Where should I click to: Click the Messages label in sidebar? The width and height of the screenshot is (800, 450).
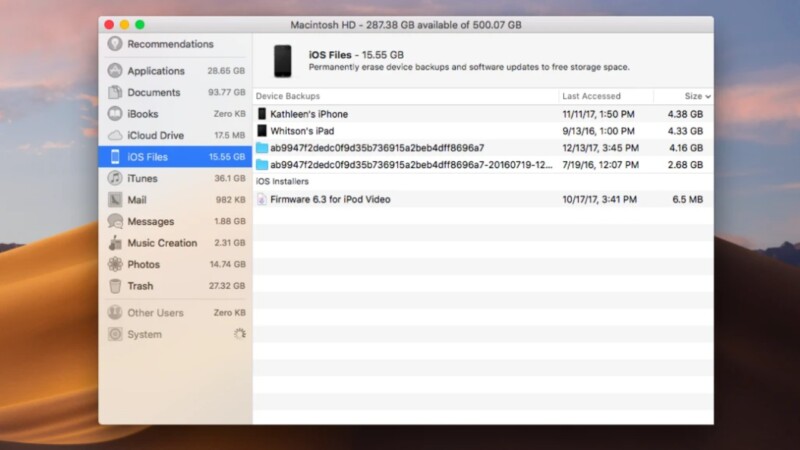pos(151,221)
